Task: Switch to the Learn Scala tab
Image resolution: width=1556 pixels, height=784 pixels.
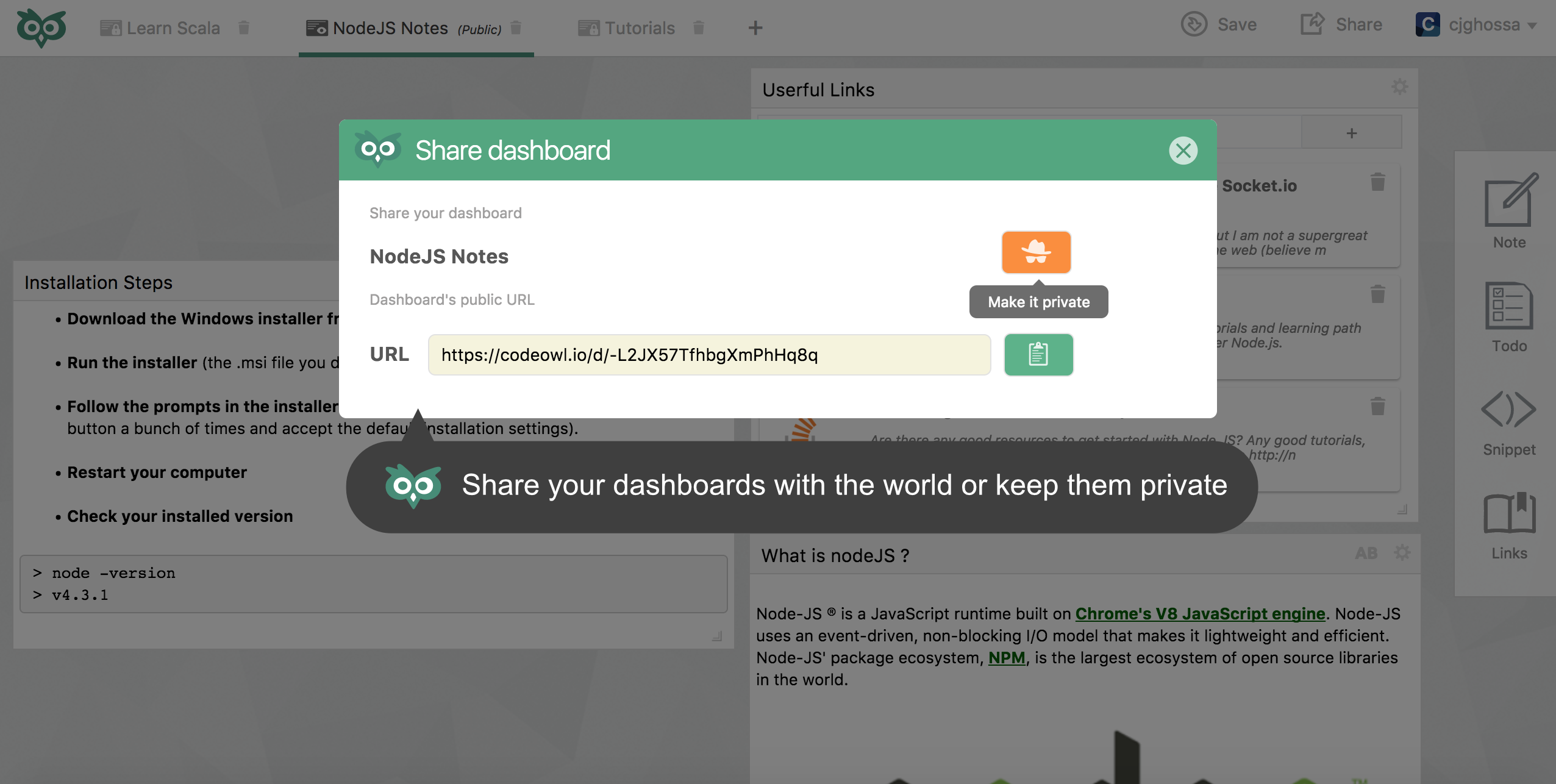Action: coord(173,27)
